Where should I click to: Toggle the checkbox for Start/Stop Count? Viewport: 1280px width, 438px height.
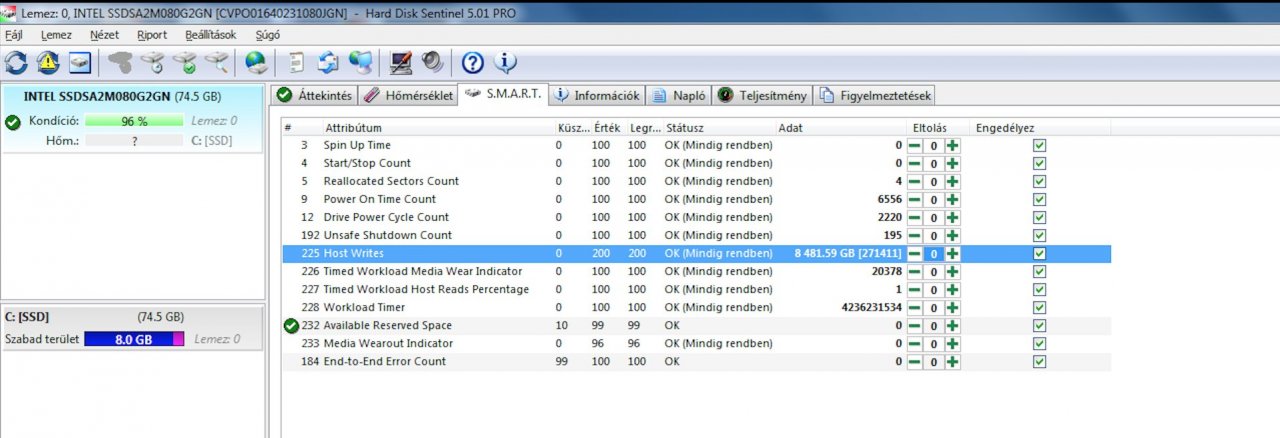pos(1040,163)
